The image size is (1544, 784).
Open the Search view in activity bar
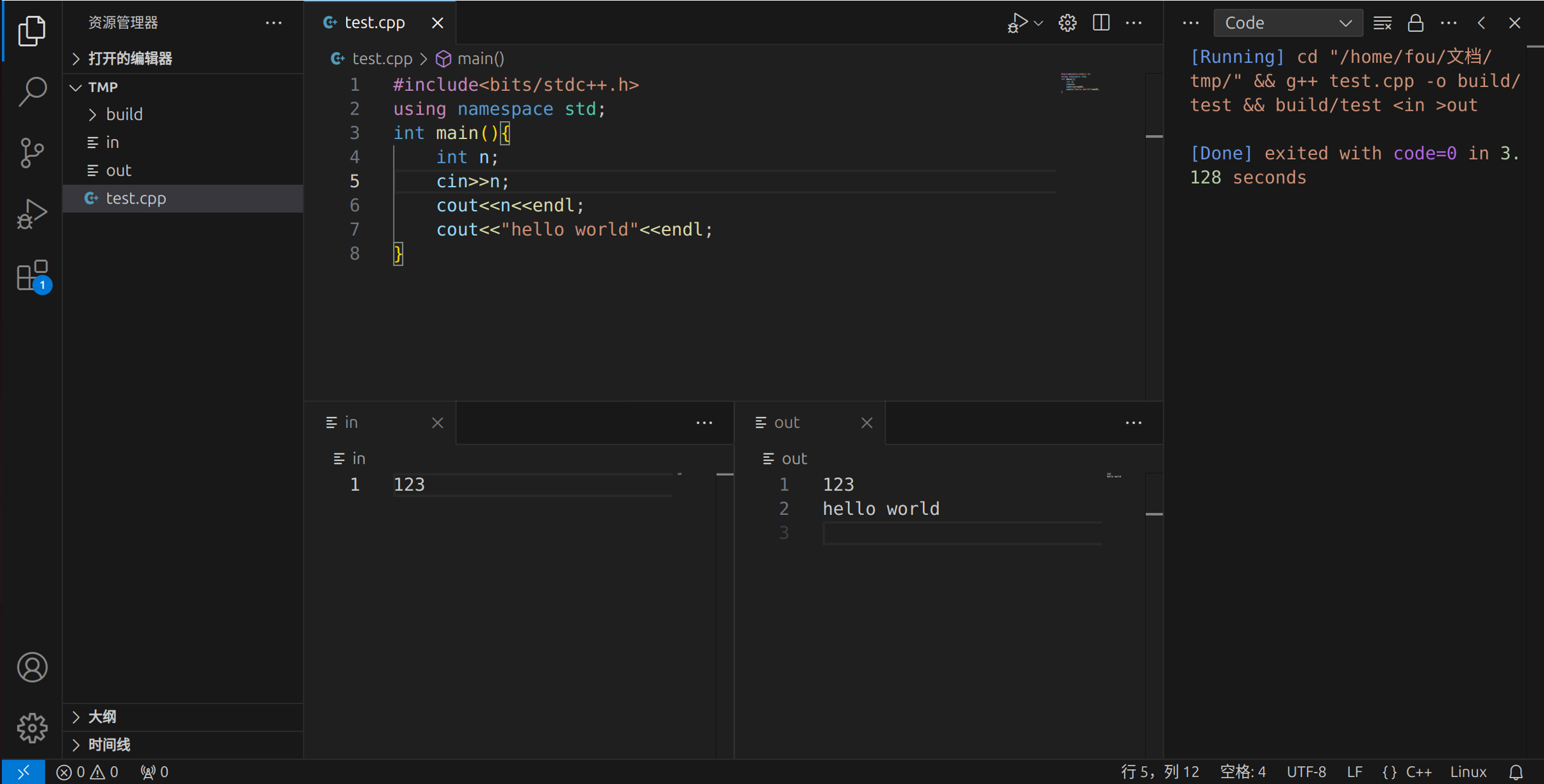click(x=32, y=92)
